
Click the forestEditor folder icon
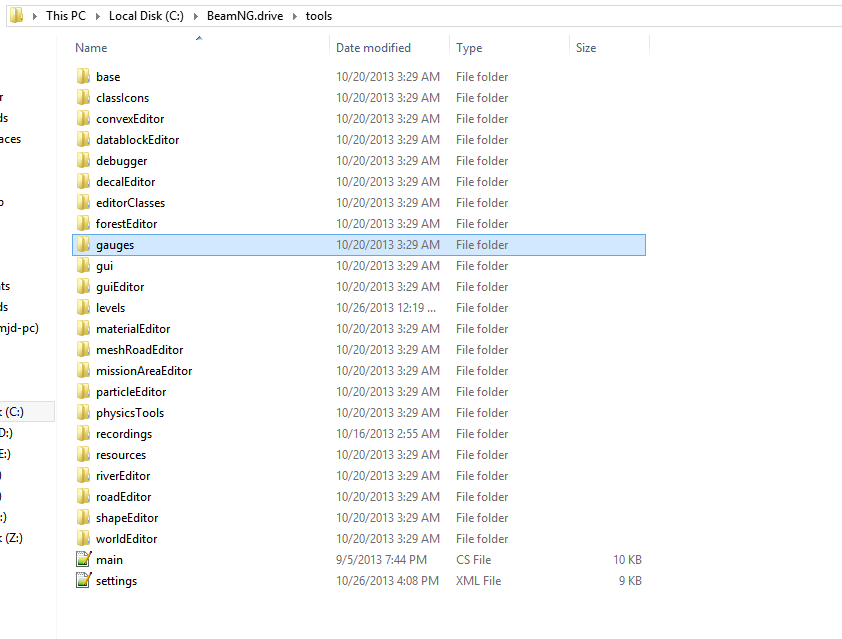click(83, 223)
